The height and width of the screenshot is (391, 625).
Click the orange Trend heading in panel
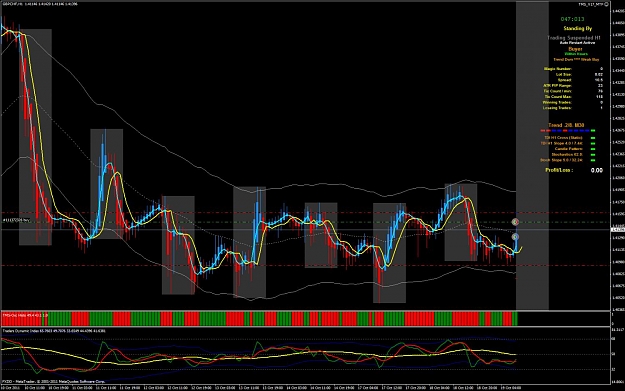tap(566, 125)
